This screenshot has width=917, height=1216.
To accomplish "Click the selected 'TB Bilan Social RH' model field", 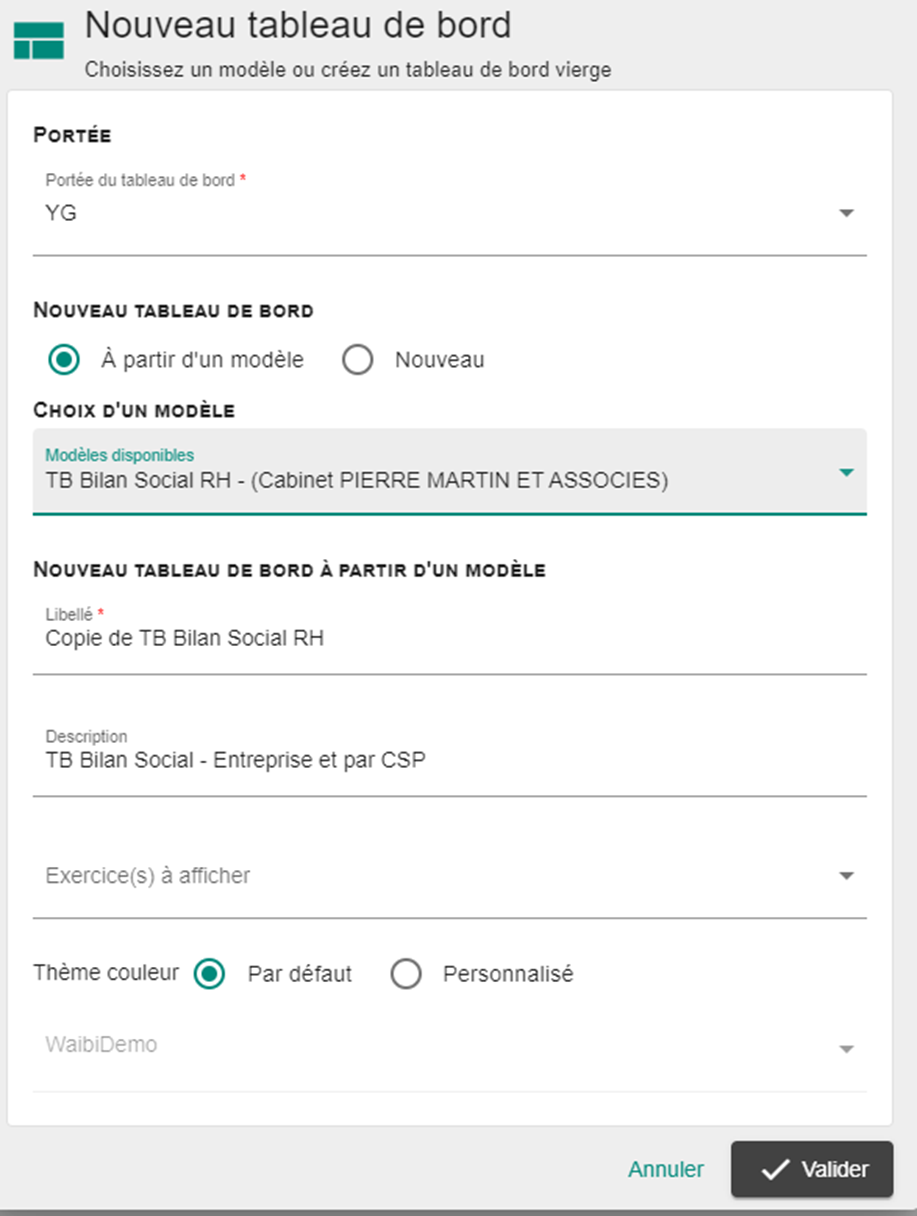I will 450,471.
